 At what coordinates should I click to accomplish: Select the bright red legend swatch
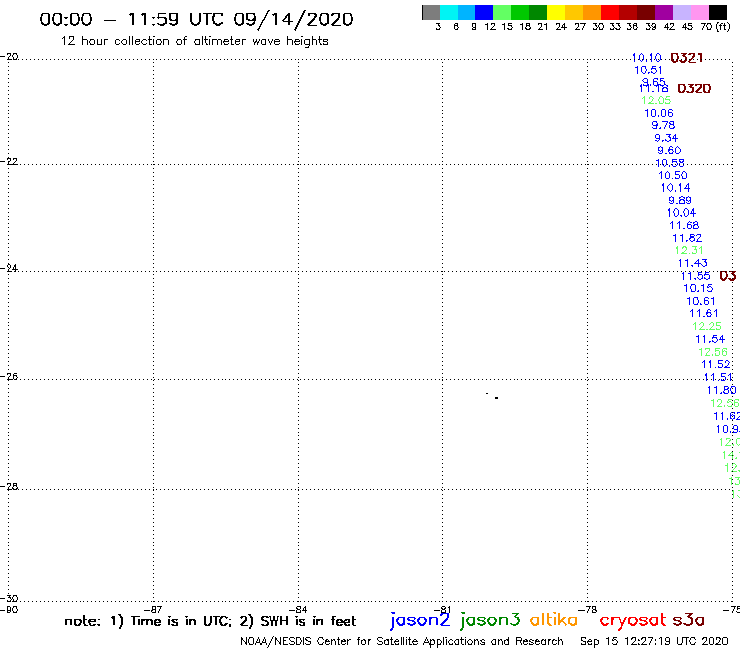(610, 12)
